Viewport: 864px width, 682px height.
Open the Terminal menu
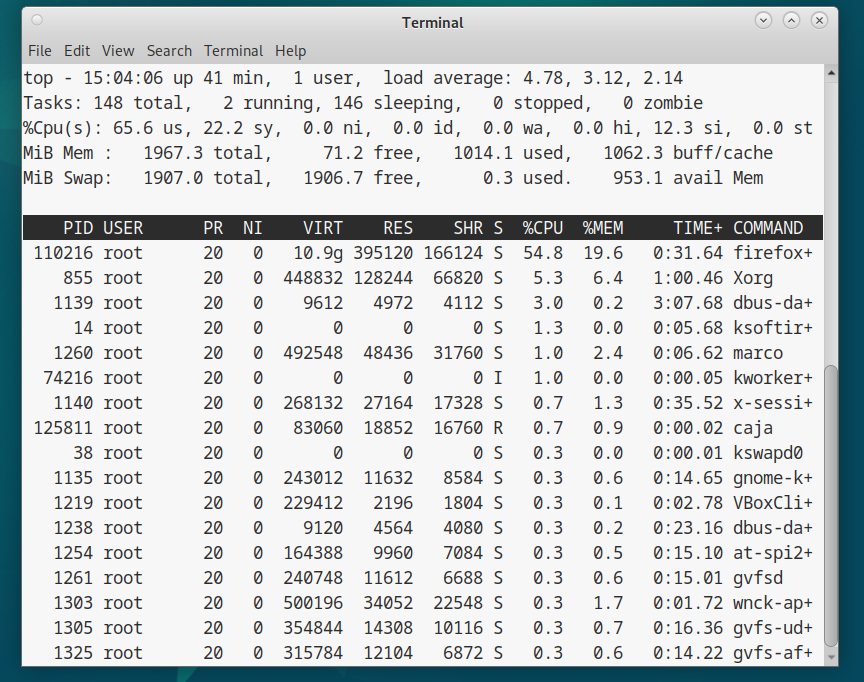233,51
